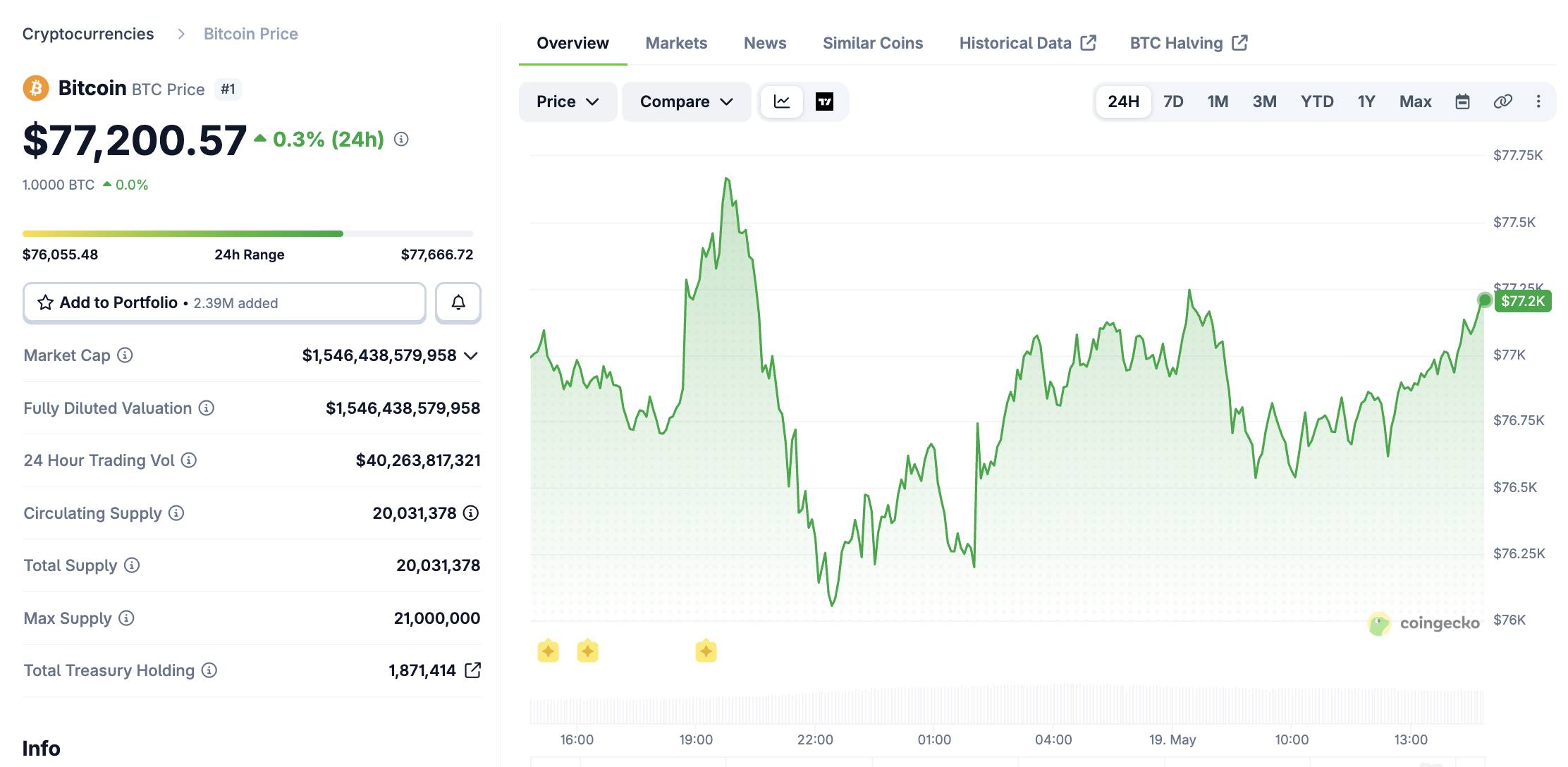Open the Price dropdown
The width and height of the screenshot is (1568, 767).
[x=568, y=102]
